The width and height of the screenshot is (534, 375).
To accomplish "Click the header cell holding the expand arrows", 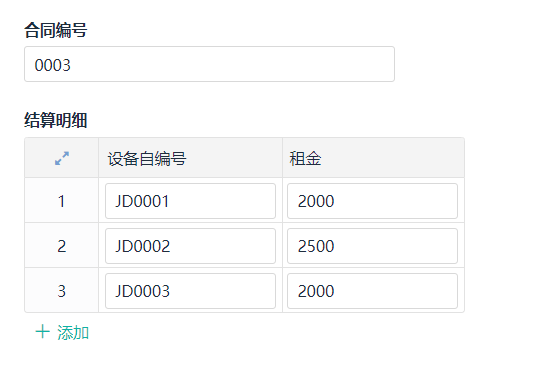I will [62, 158].
